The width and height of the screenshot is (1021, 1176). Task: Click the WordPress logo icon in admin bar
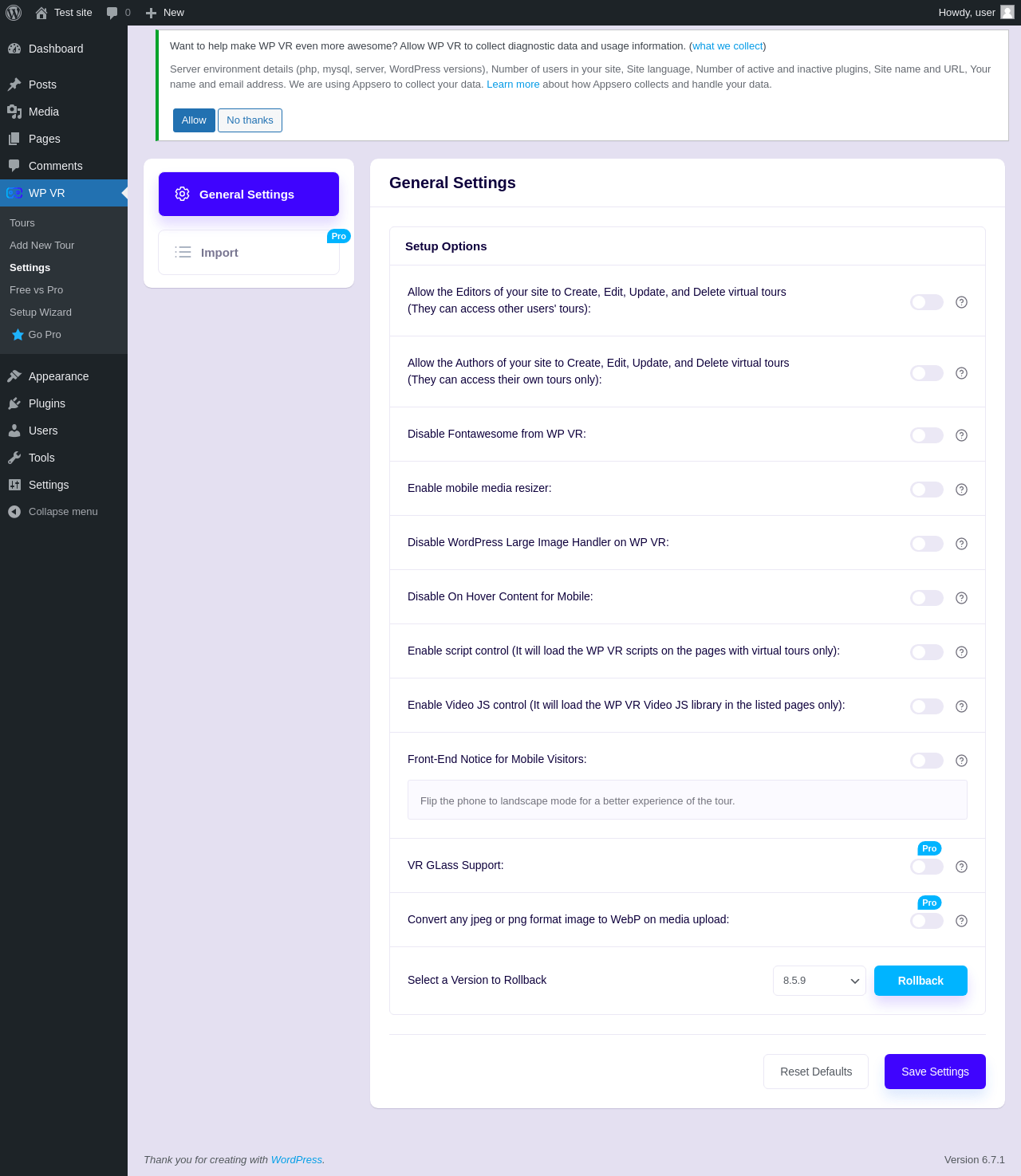[x=14, y=13]
